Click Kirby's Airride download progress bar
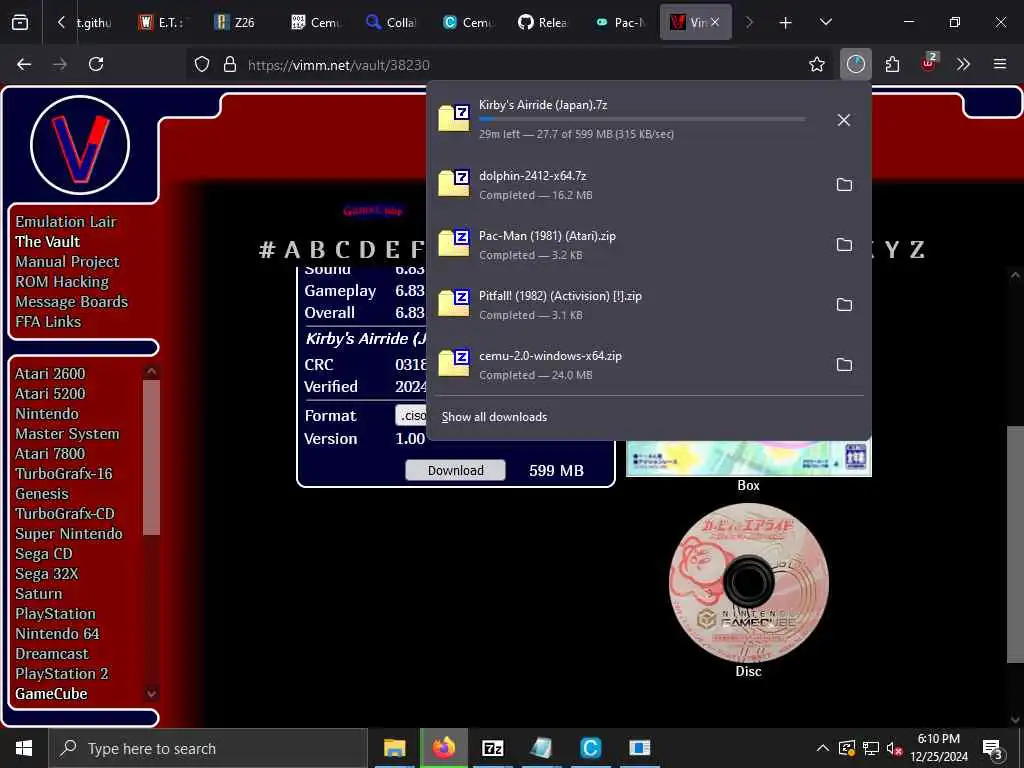The width and height of the screenshot is (1024, 768). click(x=642, y=119)
